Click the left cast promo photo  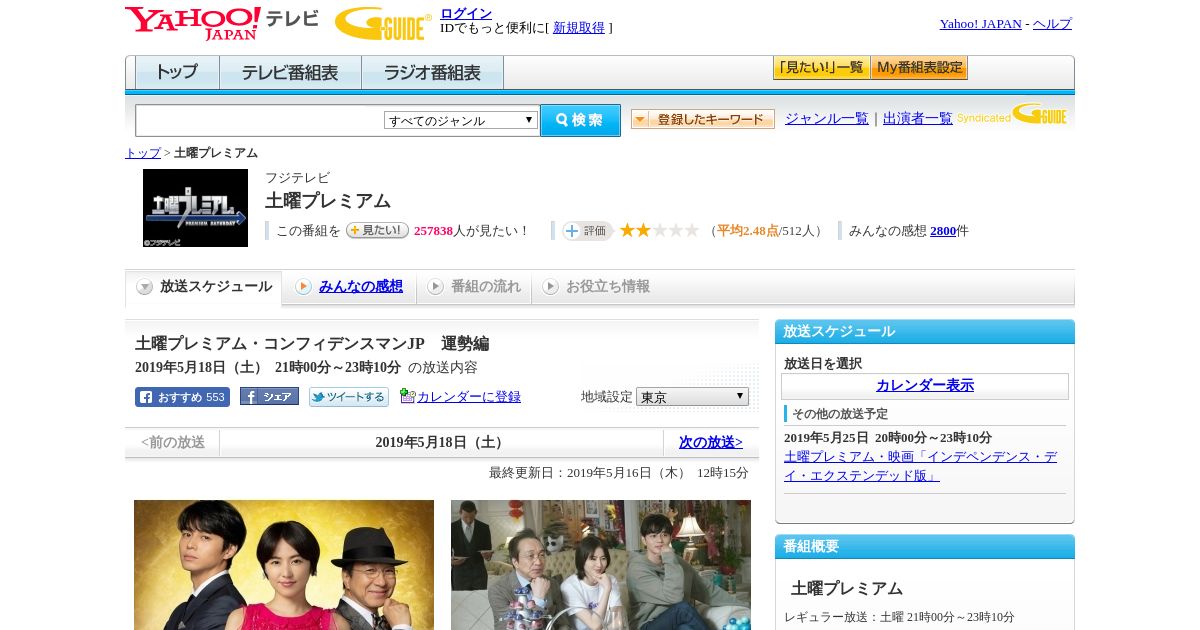284,565
